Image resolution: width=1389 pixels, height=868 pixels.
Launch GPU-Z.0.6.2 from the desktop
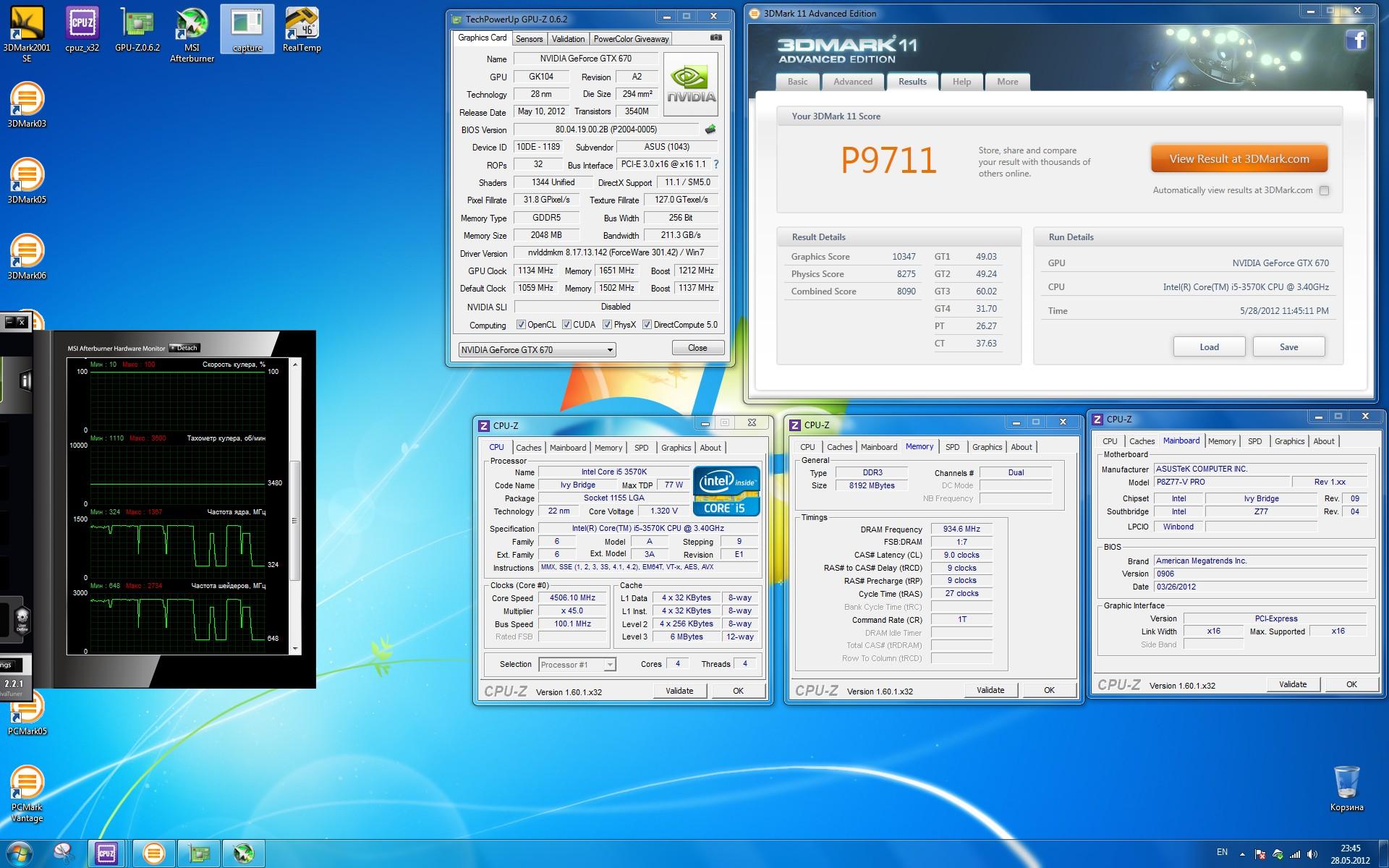137,30
